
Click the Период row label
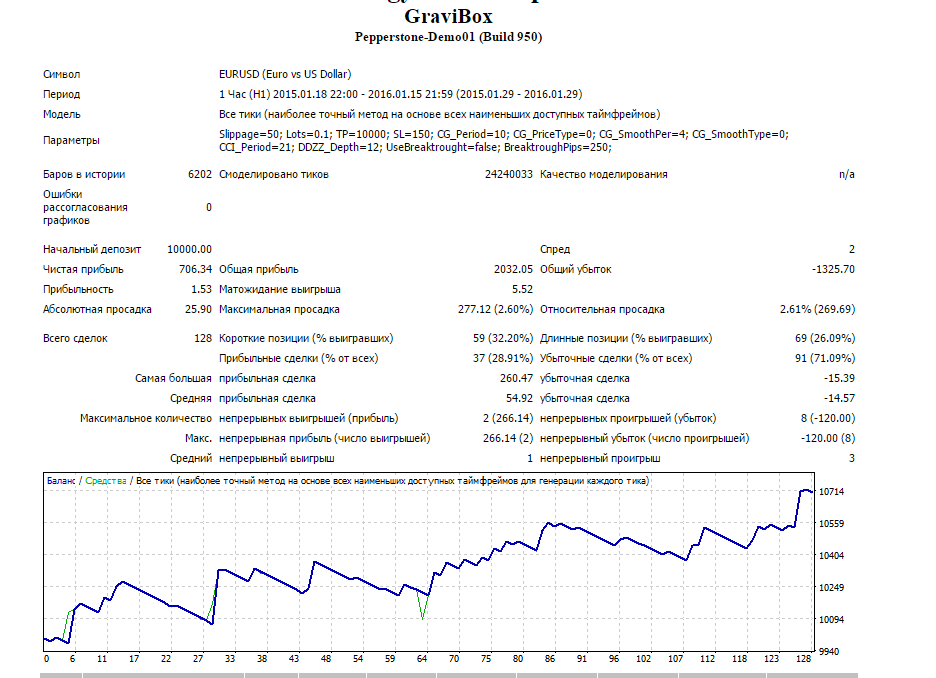(x=61, y=94)
